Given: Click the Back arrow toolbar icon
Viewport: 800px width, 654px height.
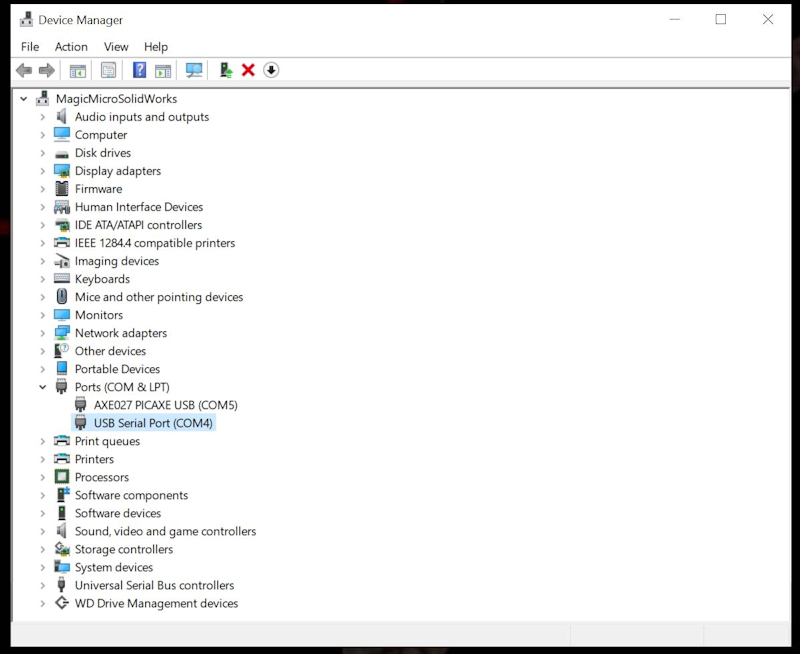Looking at the screenshot, I should click(x=24, y=70).
